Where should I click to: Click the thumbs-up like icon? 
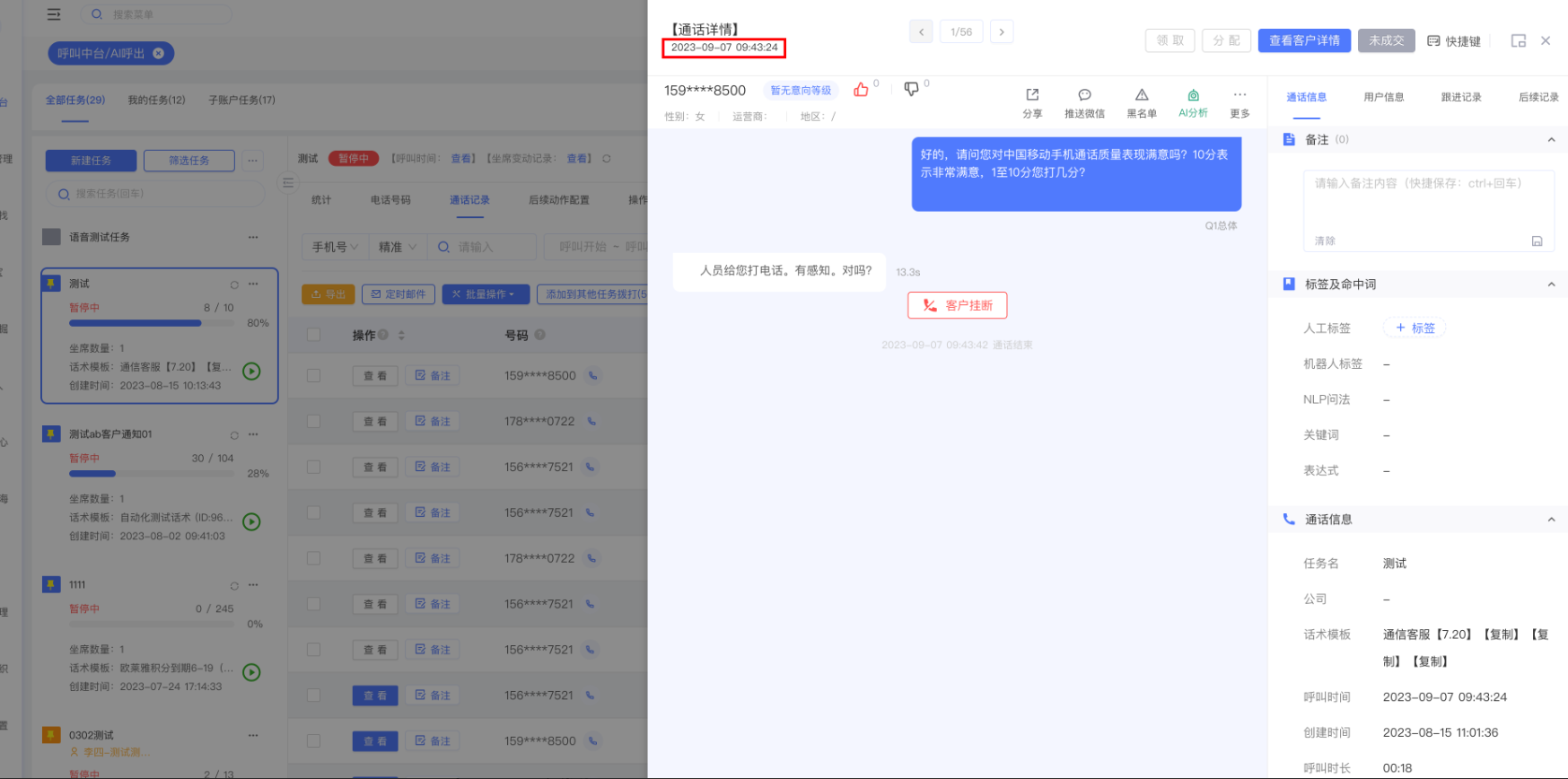pyautogui.click(x=861, y=90)
